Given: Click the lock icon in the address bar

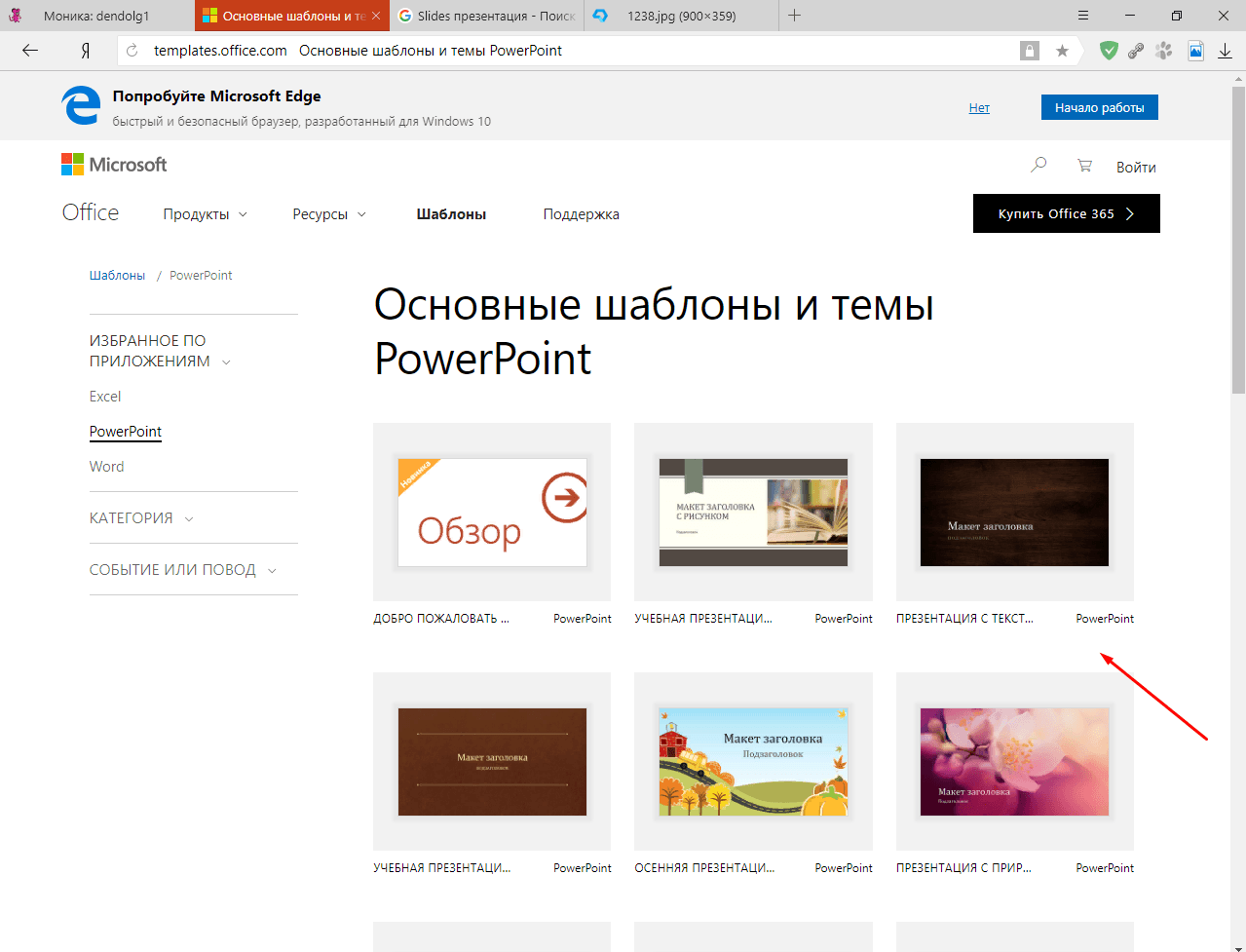Looking at the screenshot, I should [1030, 51].
